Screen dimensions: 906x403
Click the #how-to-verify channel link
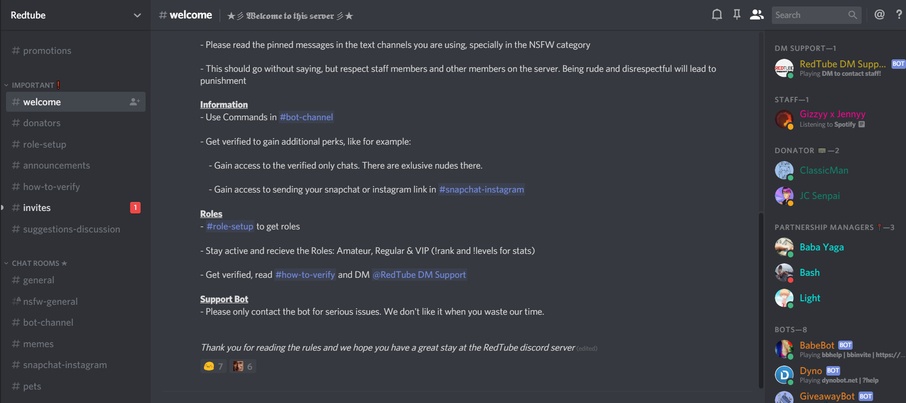(x=305, y=274)
